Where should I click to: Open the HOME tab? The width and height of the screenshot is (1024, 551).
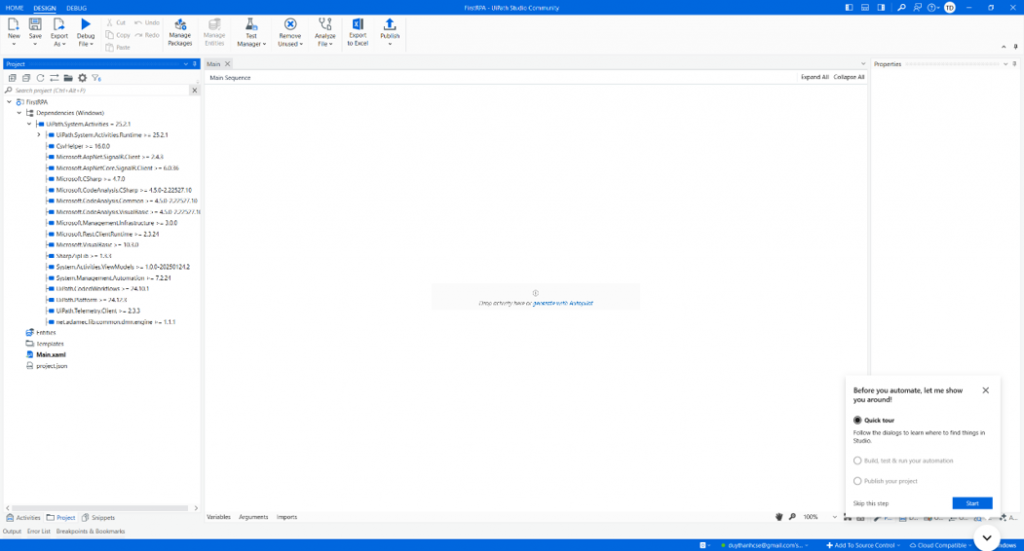(14, 8)
